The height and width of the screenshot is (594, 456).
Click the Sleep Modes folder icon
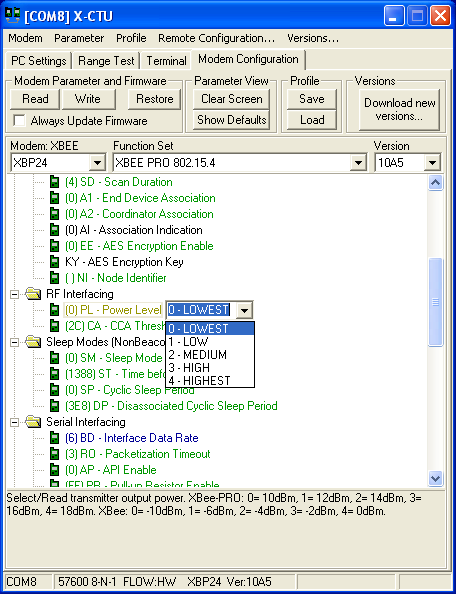(33, 342)
